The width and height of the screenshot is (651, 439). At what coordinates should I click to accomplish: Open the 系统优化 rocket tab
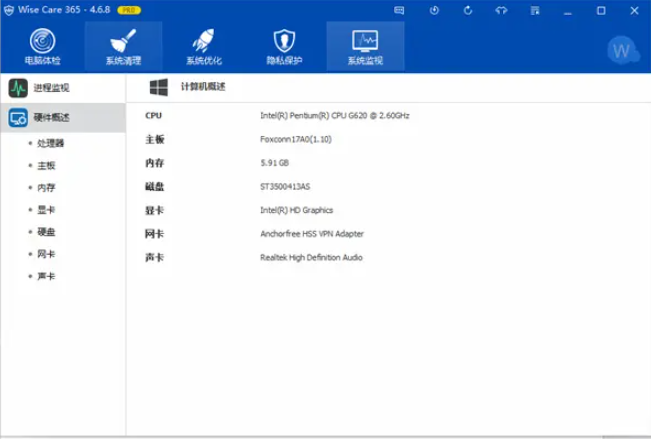coord(204,47)
